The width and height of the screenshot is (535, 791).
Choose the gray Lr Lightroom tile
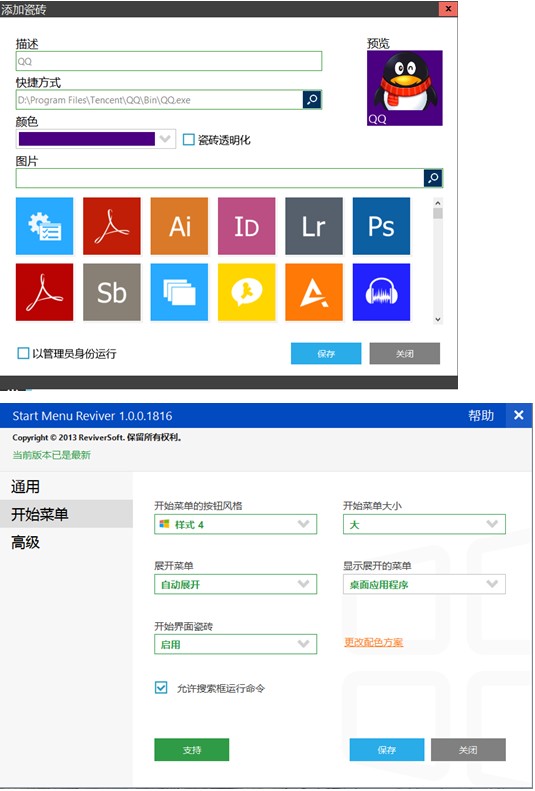(x=314, y=226)
